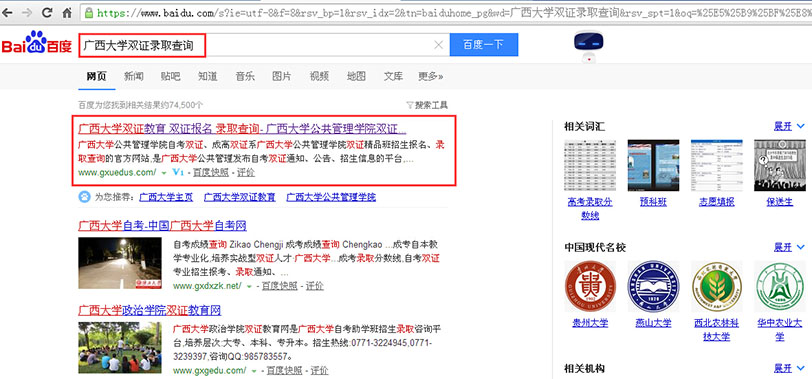Viewport: 812px width, 379px height.
Task: Open the 志愿填报 link
Action: point(716,202)
